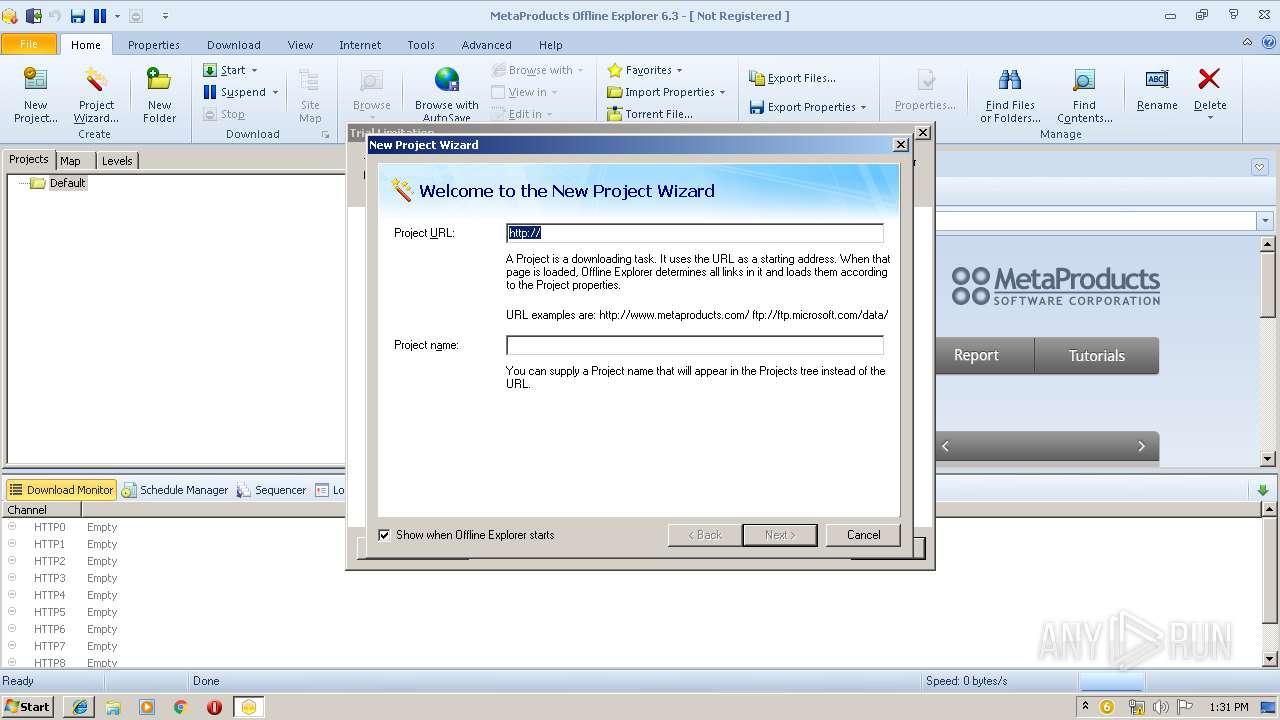Switch to the Properties ribbon tab

pyautogui.click(x=154, y=45)
